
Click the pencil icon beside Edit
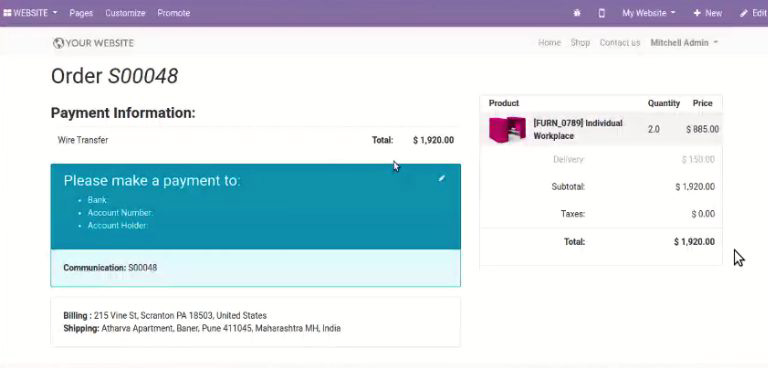[x=744, y=13]
